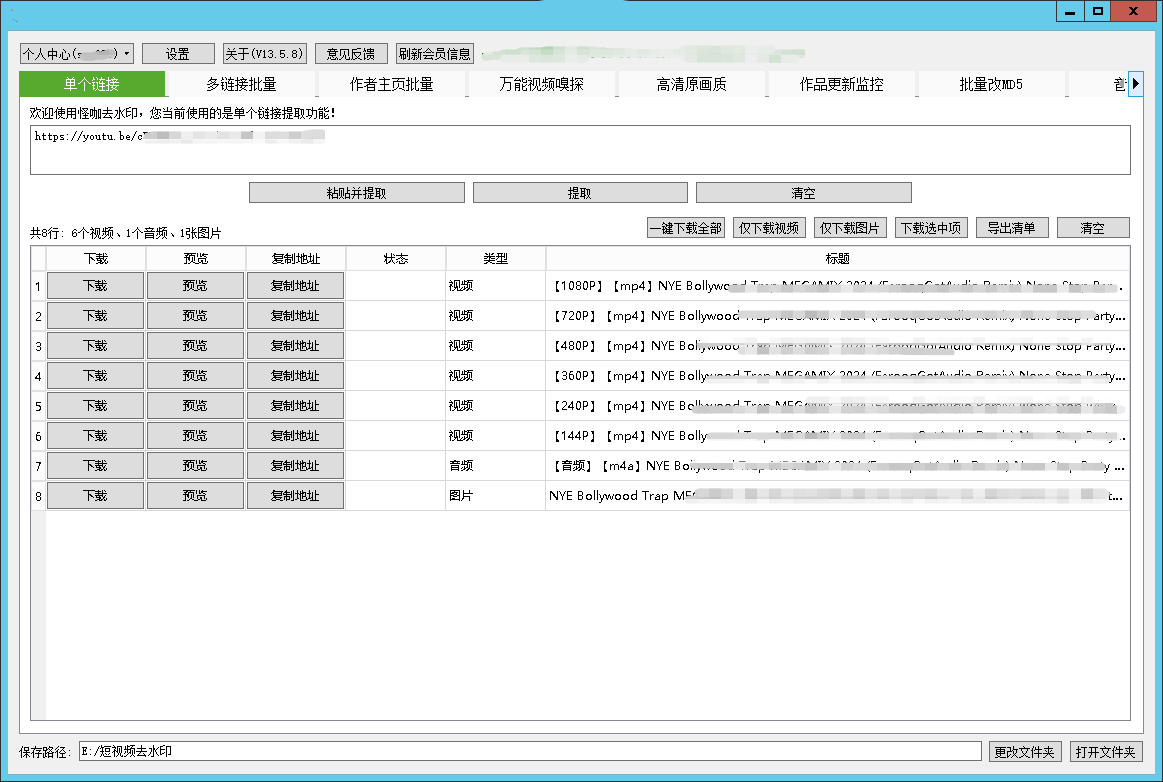Export the list with 导出清单

point(1012,228)
